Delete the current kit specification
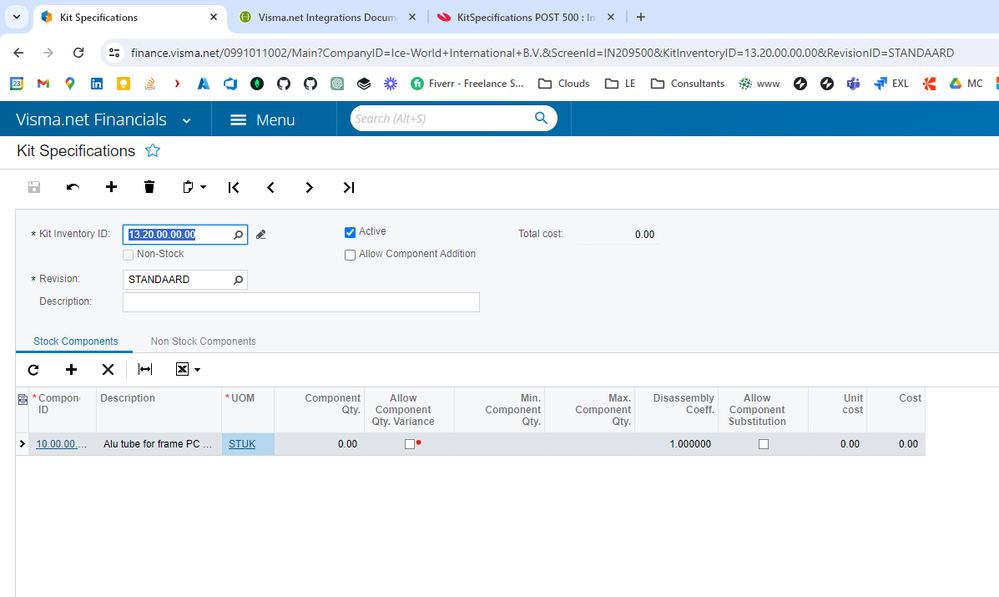Image resolution: width=999 pixels, height=597 pixels. [149, 187]
